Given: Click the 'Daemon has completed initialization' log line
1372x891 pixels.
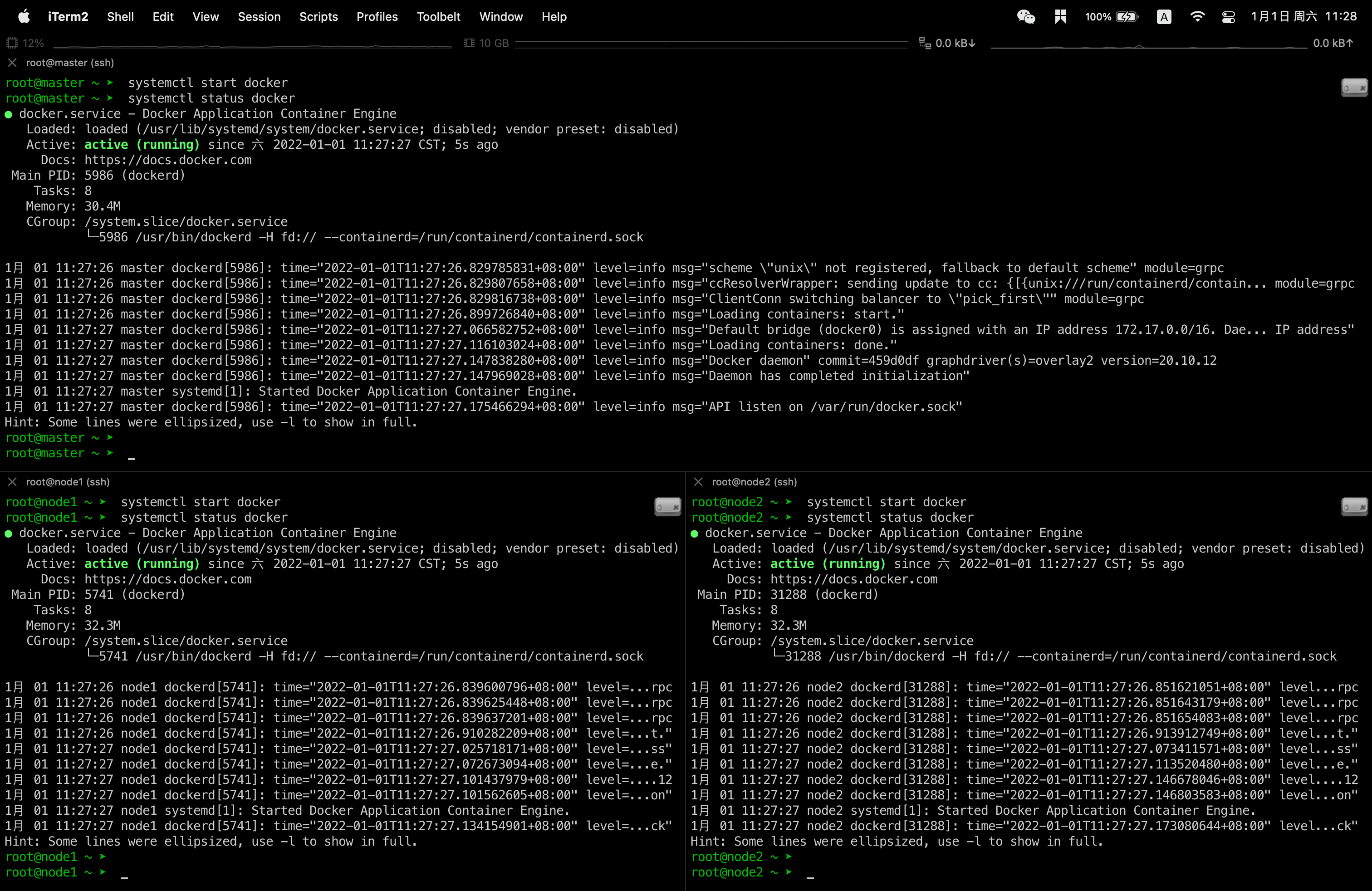Looking at the screenshot, I should click(x=488, y=376).
